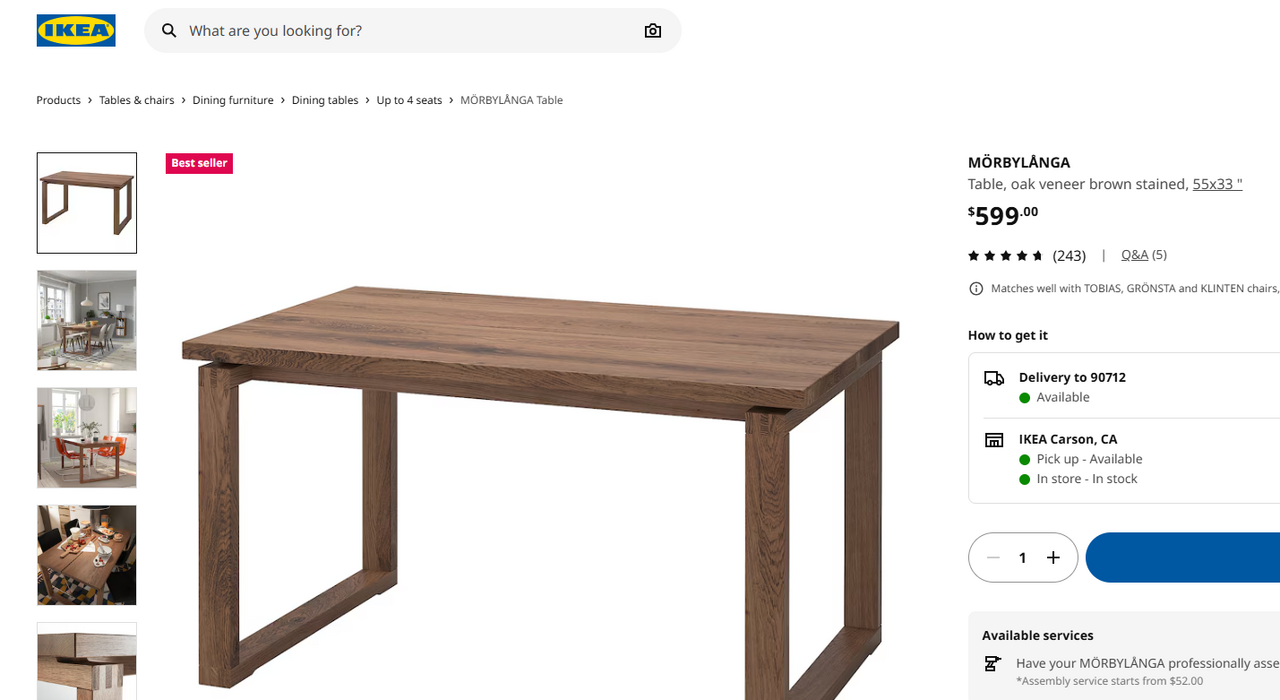Decrease quantity with the minus button
Screen dimensions: 1280x700
click(x=993, y=558)
